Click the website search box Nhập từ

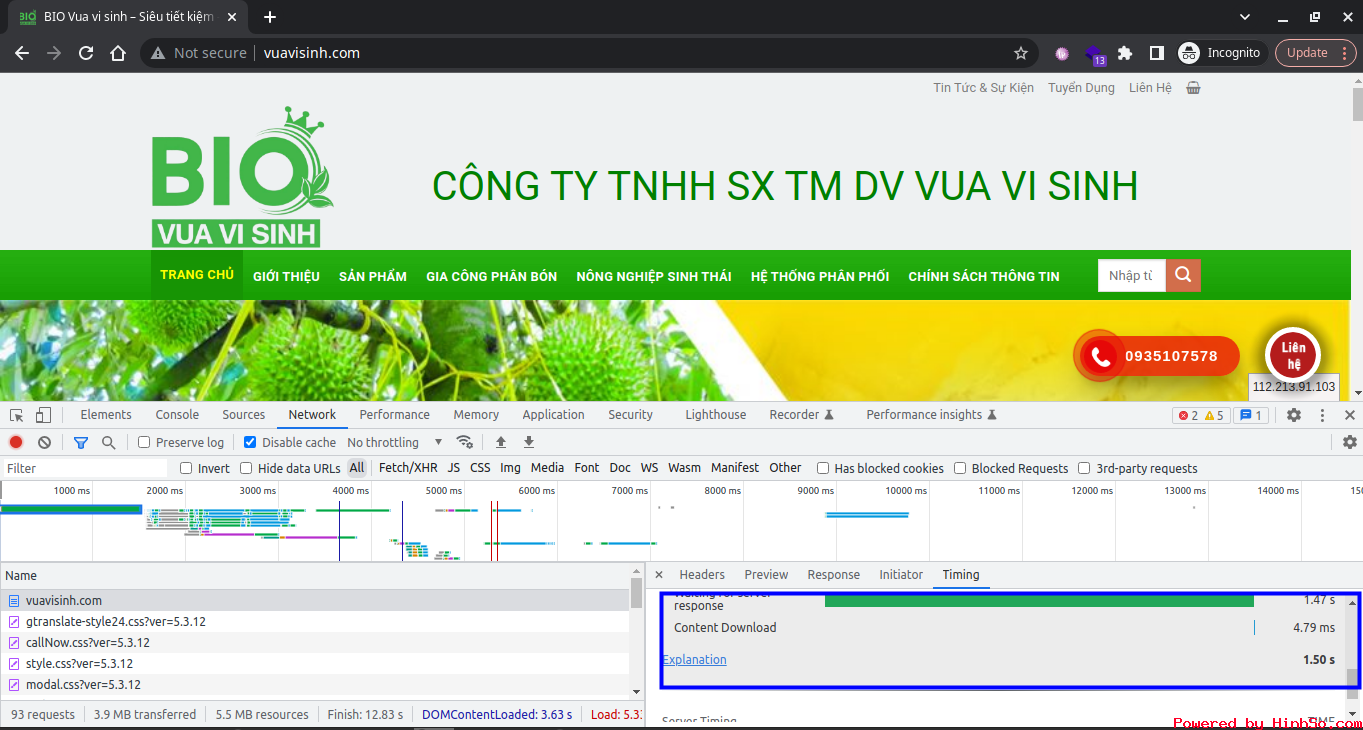click(x=1132, y=275)
